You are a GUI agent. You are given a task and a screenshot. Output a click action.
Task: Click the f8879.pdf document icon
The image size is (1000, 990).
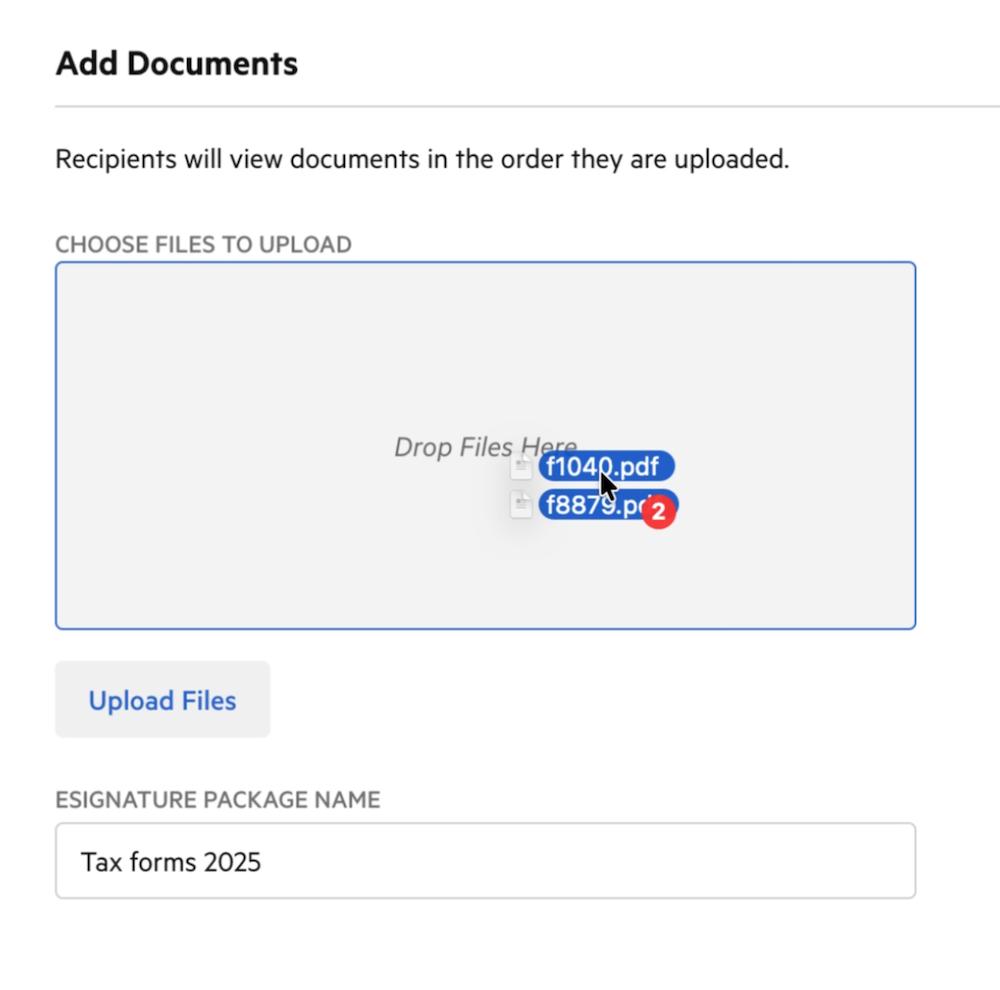pos(521,505)
